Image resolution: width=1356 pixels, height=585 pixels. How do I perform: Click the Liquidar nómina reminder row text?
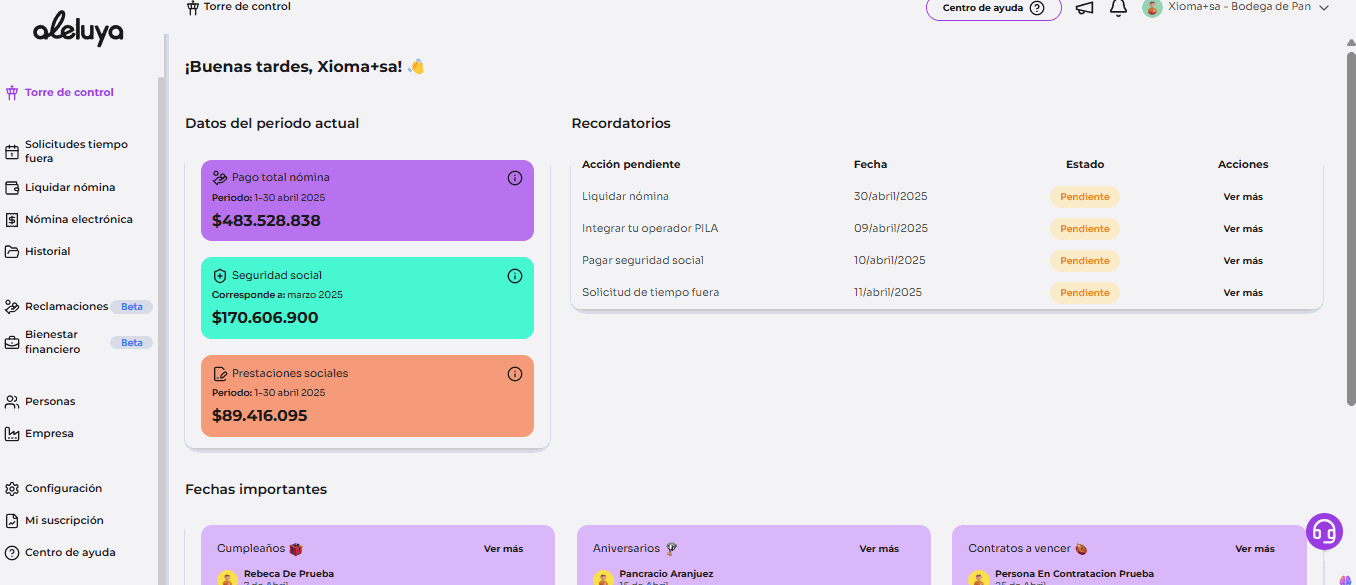626,197
